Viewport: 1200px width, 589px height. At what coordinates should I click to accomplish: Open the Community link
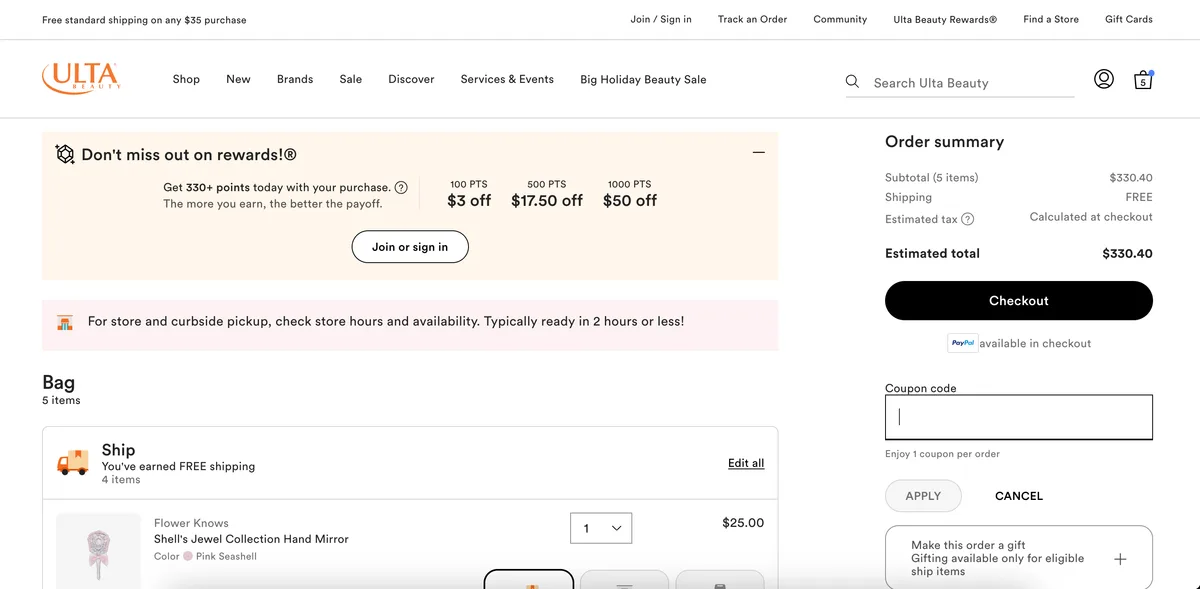tap(840, 19)
